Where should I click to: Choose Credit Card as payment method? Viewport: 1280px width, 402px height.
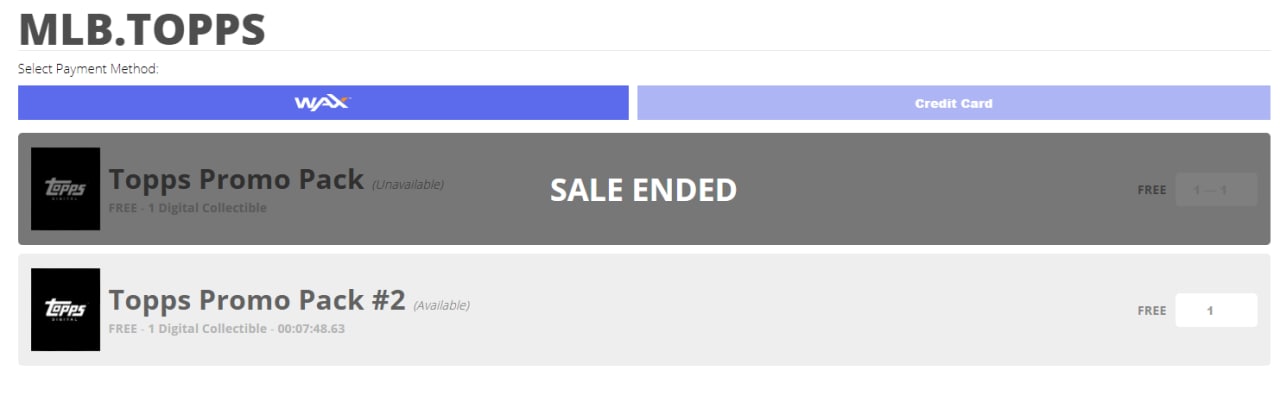pos(953,103)
